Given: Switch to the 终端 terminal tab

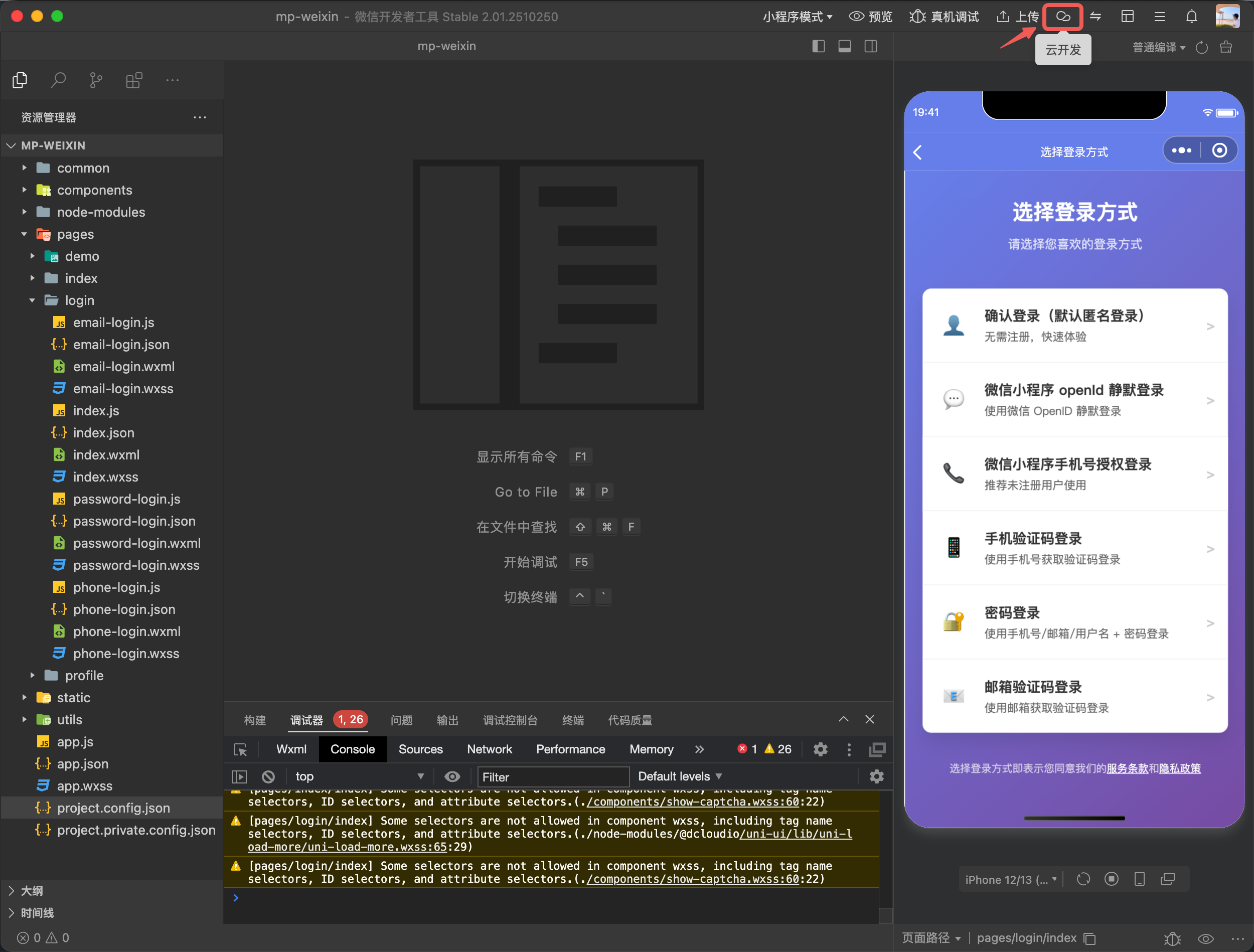Looking at the screenshot, I should coord(573,720).
